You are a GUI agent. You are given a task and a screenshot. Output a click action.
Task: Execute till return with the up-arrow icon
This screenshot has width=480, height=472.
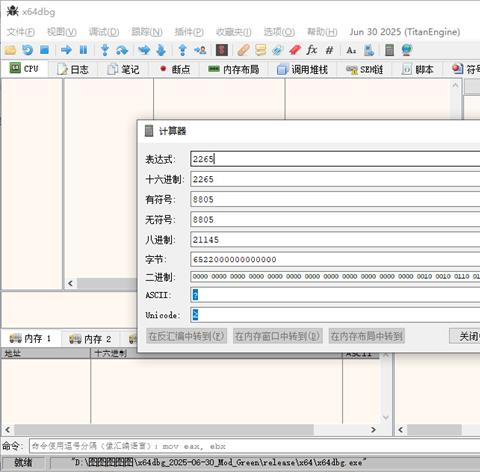(182, 50)
